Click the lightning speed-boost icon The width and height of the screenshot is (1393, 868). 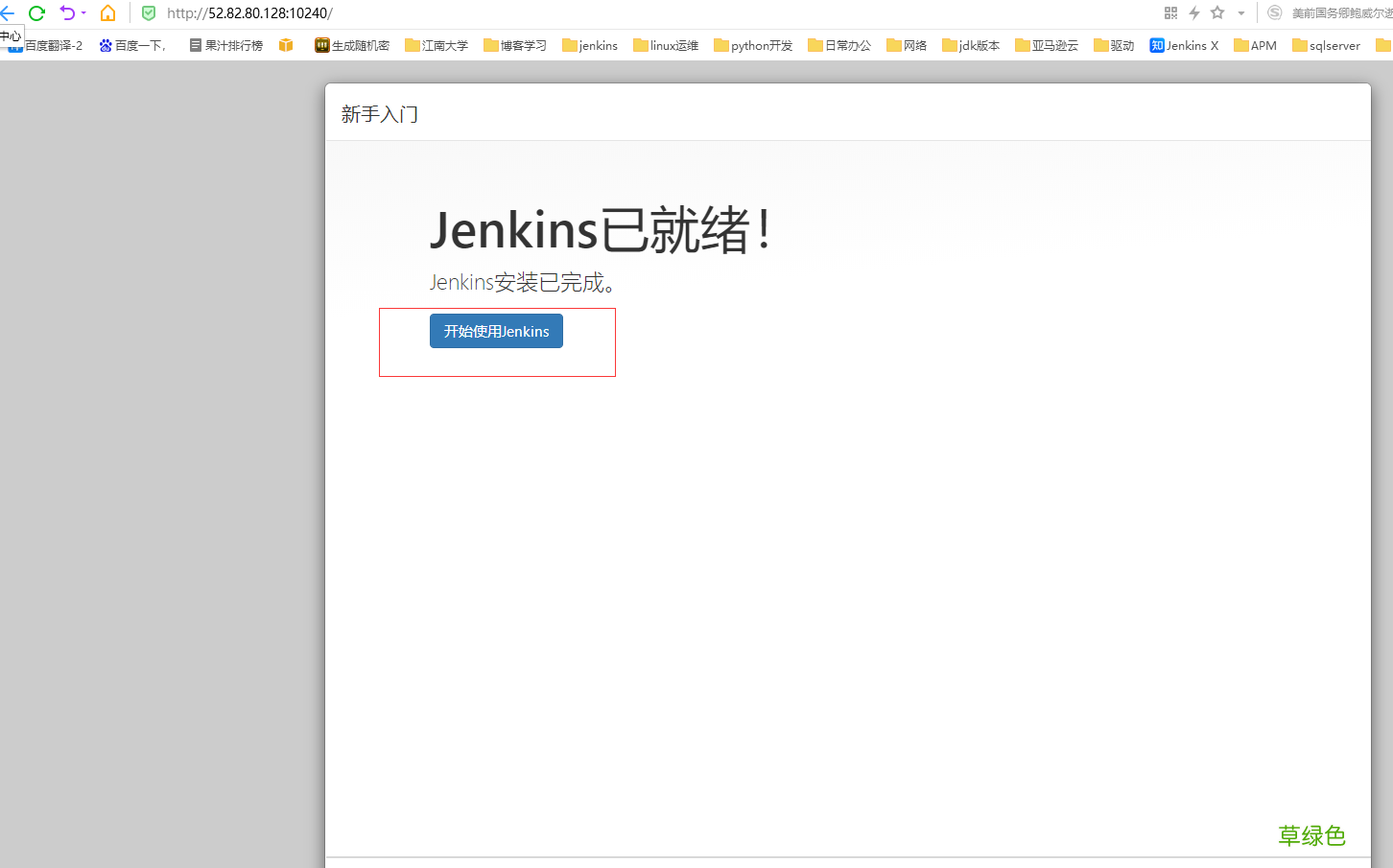(x=1193, y=12)
